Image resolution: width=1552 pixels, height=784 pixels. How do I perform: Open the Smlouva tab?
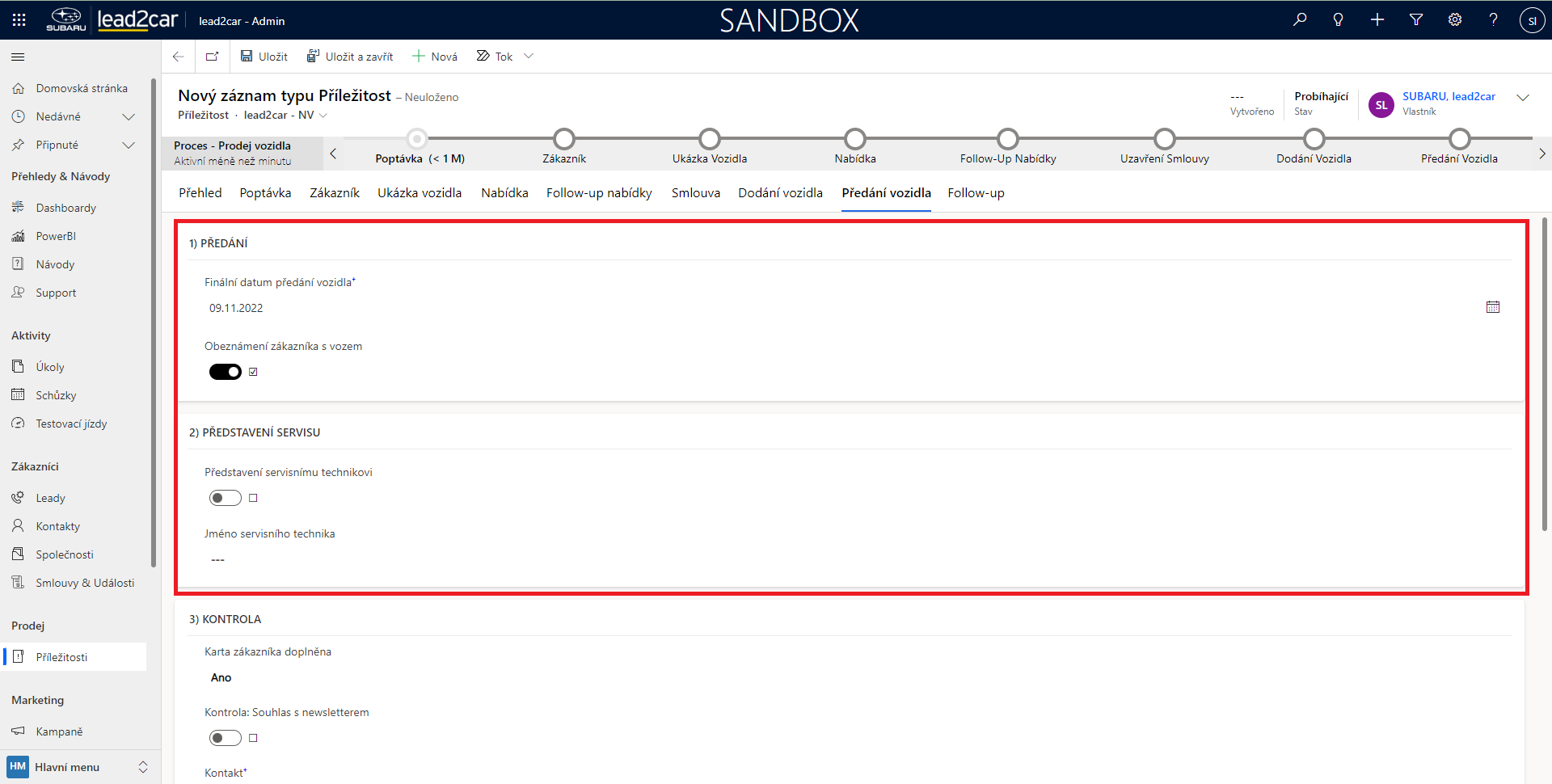click(x=695, y=193)
